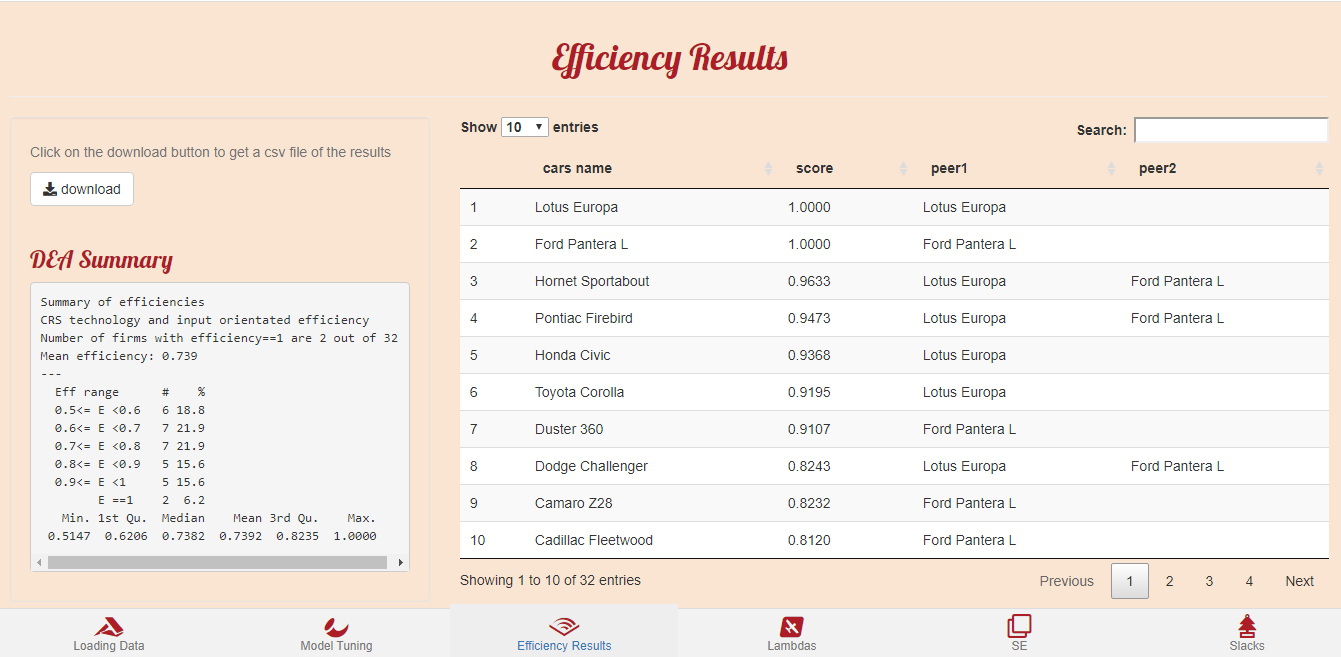Open the Loading Data tab icon
Image resolution: width=1341 pixels, height=657 pixels.
click(x=109, y=627)
